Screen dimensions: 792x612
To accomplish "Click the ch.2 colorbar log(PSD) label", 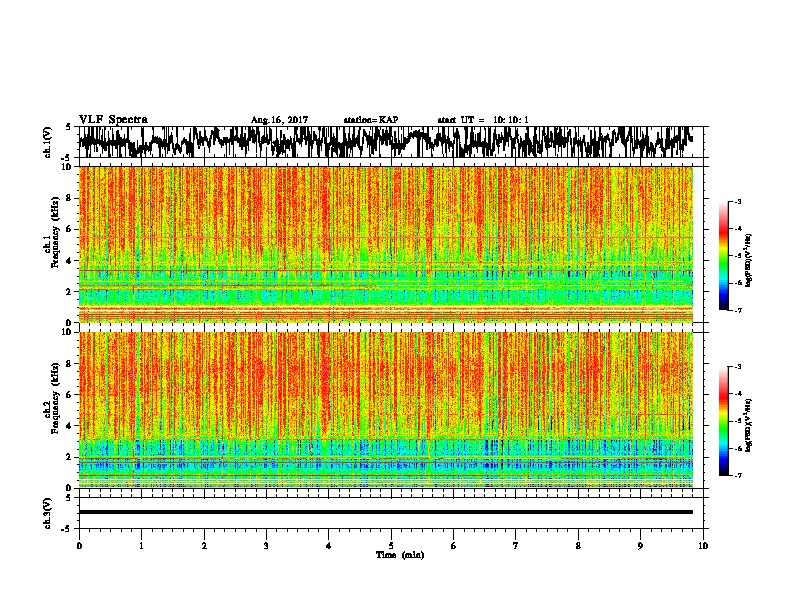I will tap(749, 426).
